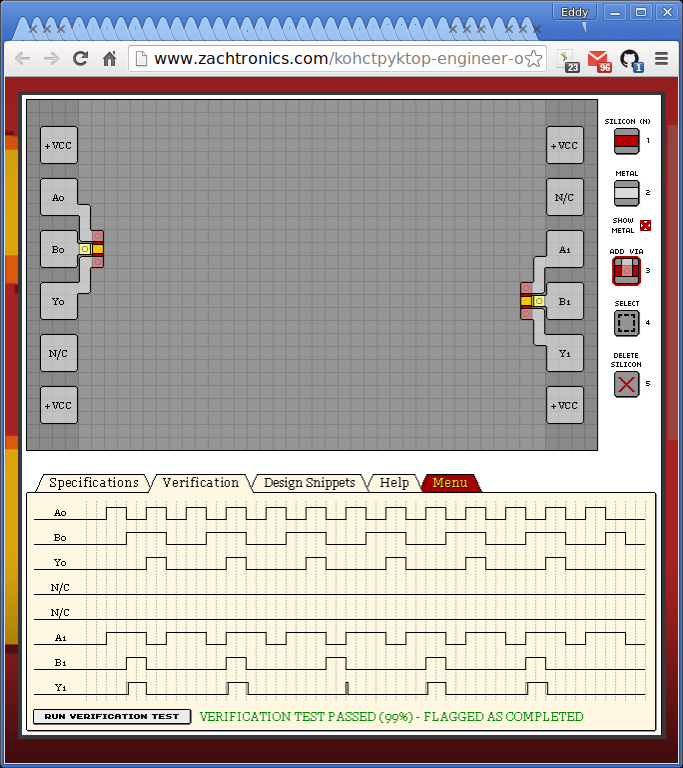683x768 pixels.
Task: Open the GitHub extension icon
Action: (x=630, y=59)
